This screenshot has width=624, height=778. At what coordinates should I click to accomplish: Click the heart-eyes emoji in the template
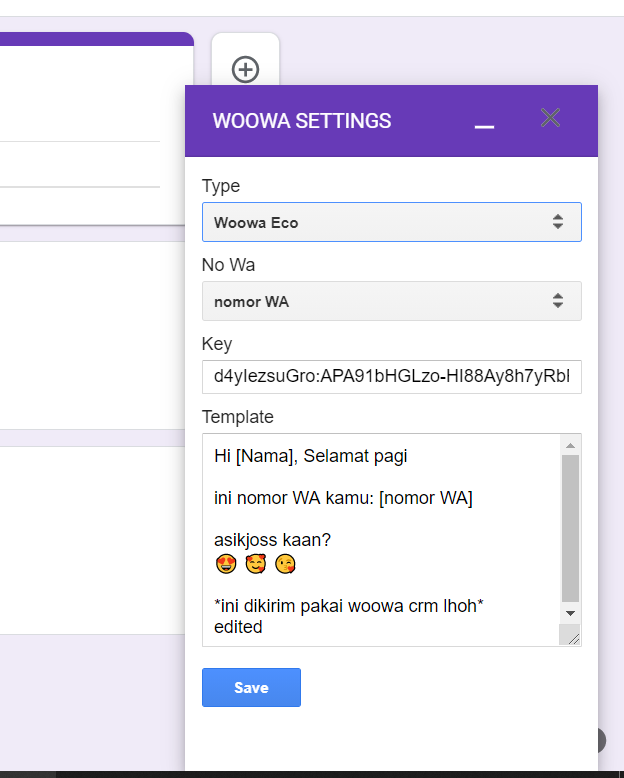(x=226, y=564)
